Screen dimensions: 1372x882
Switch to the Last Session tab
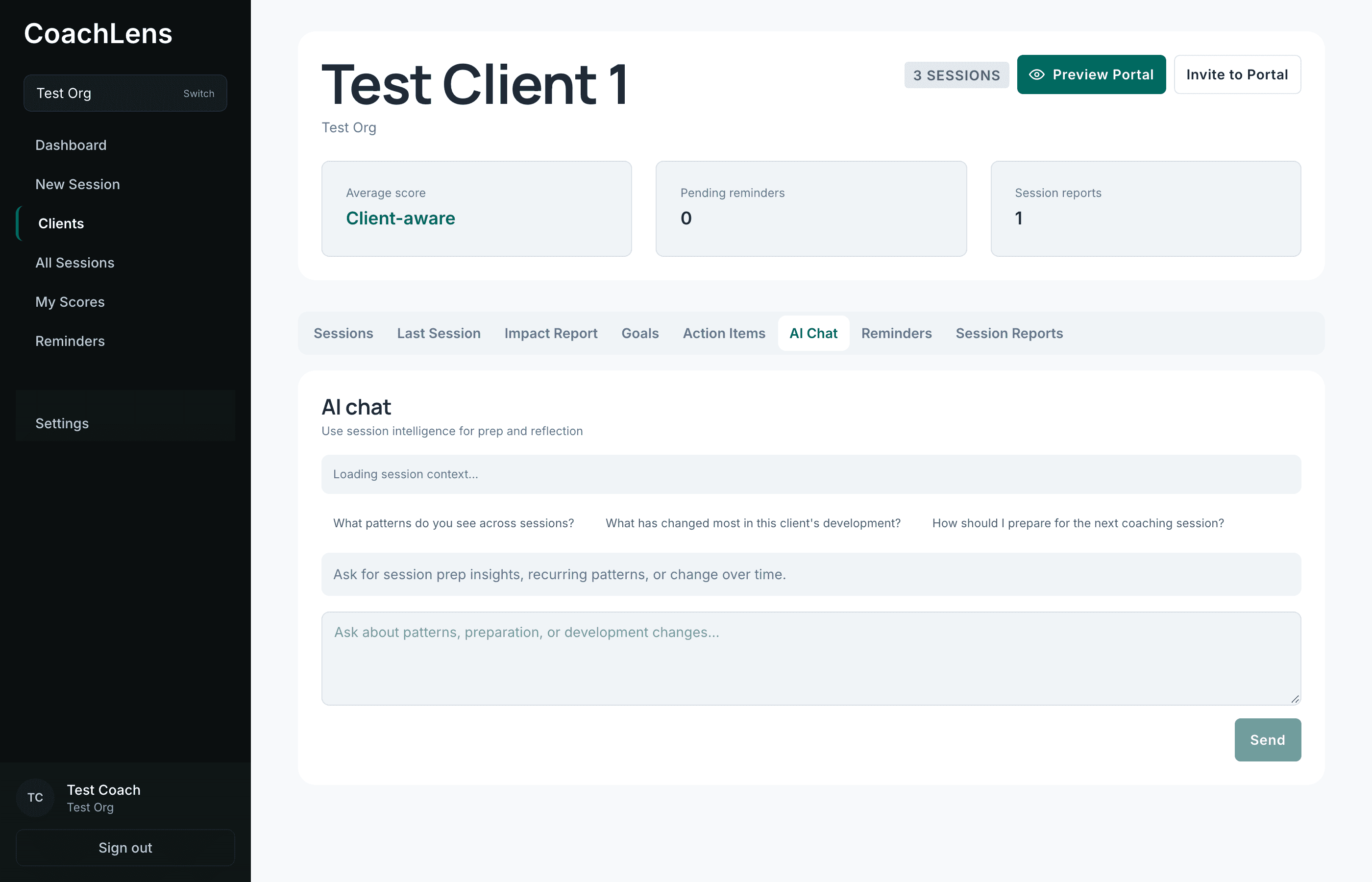[439, 333]
